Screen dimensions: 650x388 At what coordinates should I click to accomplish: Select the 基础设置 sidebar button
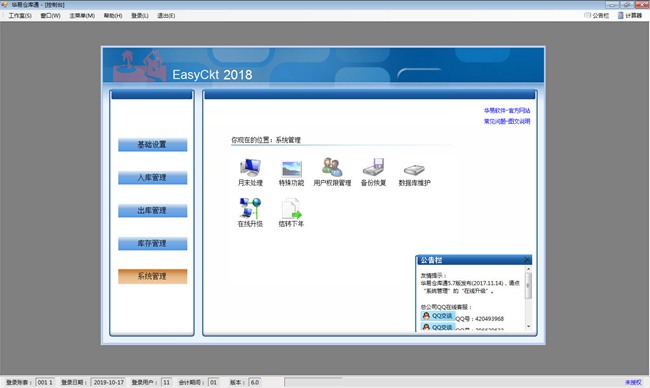pyautogui.click(x=152, y=145)
